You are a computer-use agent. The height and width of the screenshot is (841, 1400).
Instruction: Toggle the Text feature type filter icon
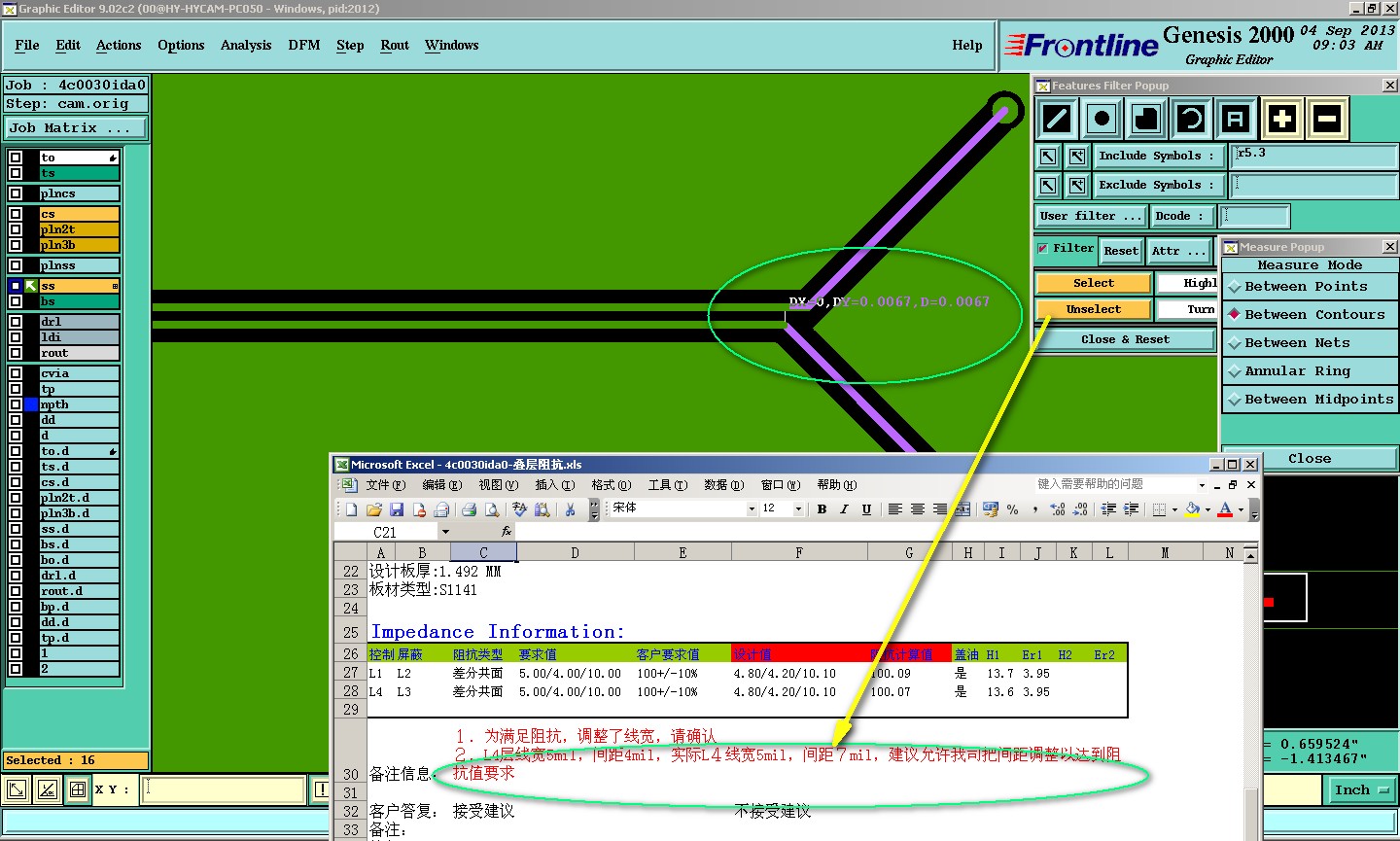coord(1236,120)
